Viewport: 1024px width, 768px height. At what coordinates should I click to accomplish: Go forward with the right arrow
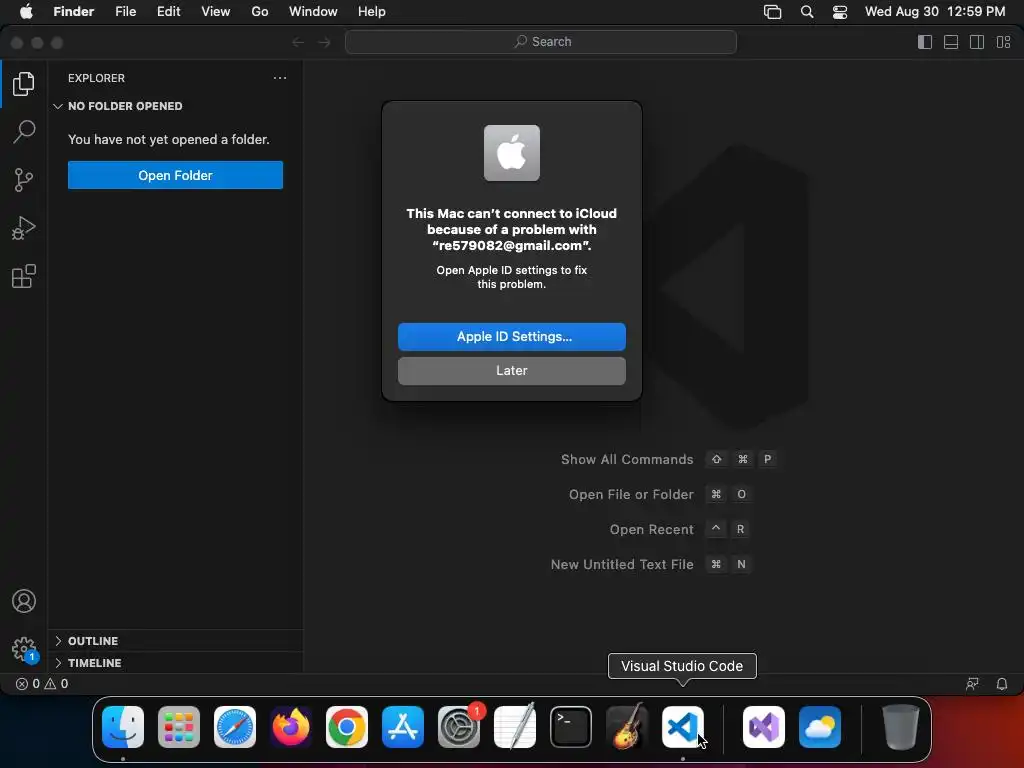(324, 42)
